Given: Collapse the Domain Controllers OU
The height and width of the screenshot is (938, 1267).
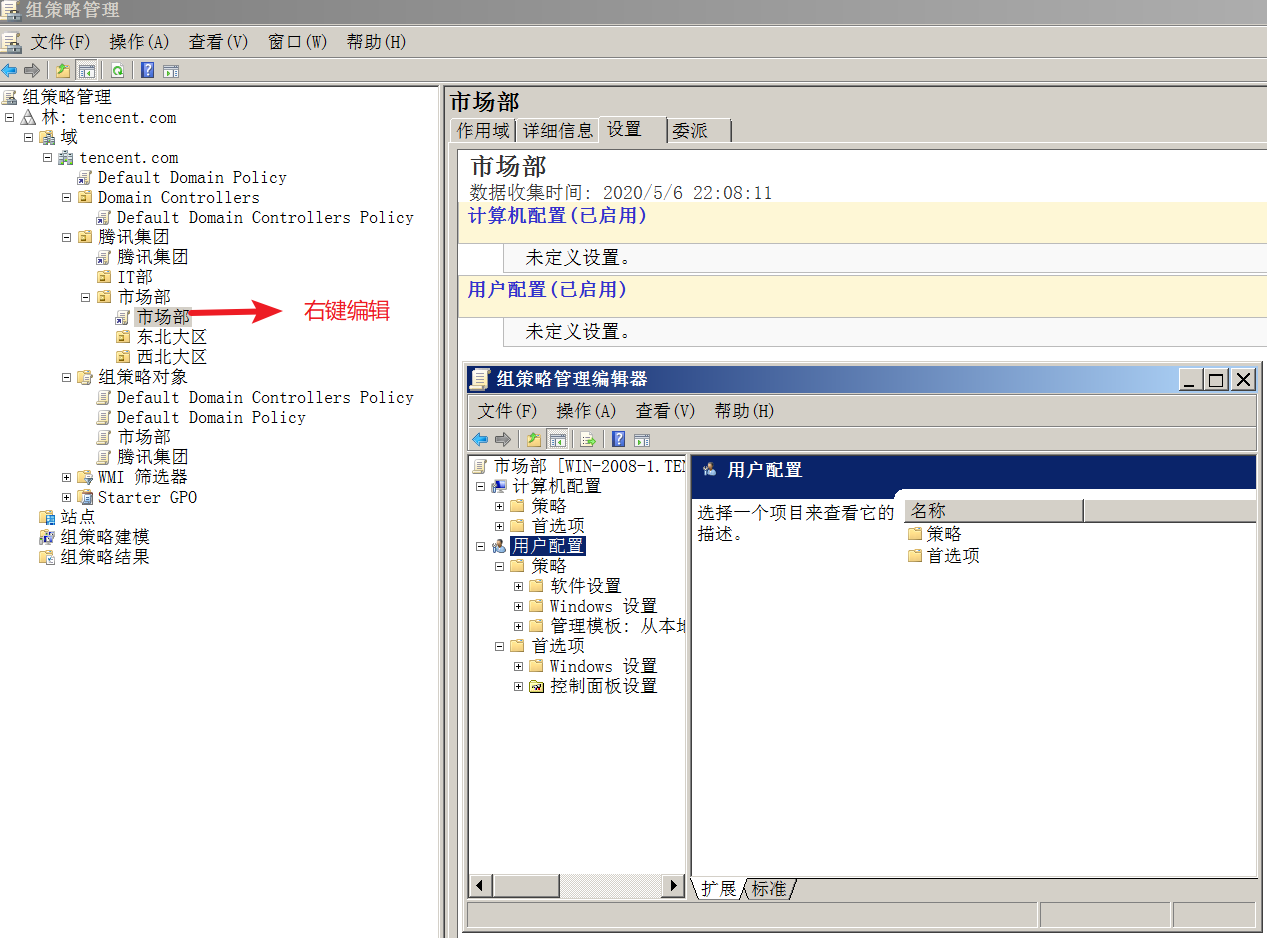Looking at the screenshot, I should tap(67, 197).
